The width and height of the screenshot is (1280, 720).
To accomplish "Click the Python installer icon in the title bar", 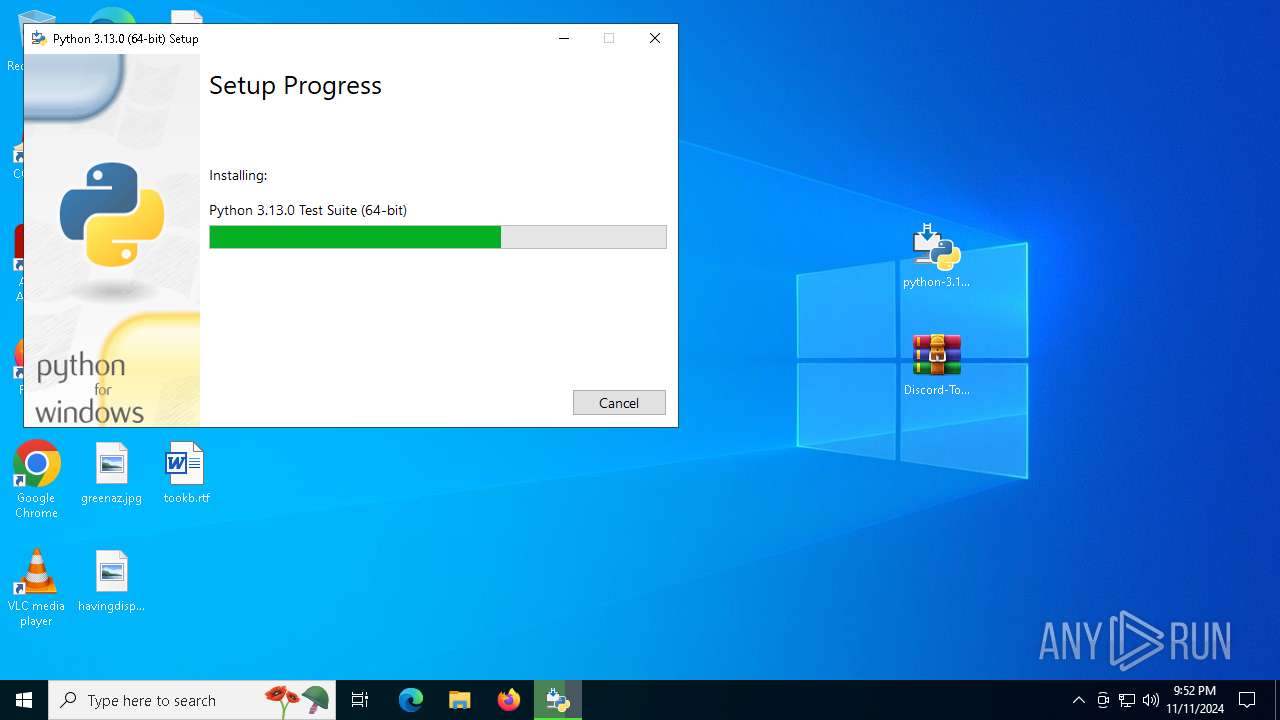I will pos(38,38).
